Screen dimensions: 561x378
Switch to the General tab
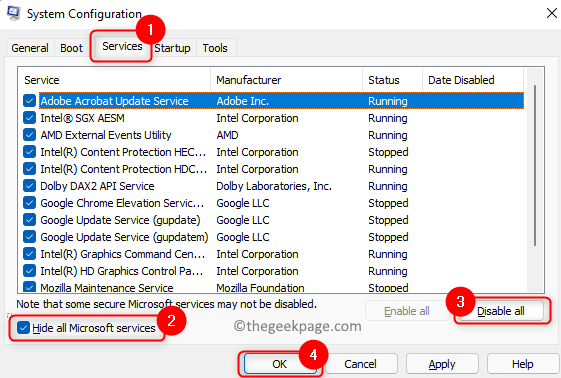coord(30,48)
